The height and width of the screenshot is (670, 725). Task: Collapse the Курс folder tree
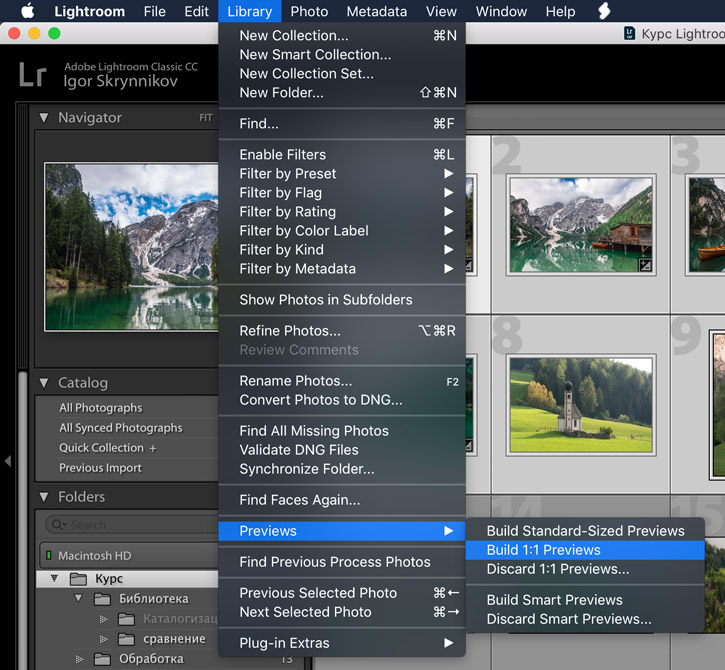tap(55, 579)
